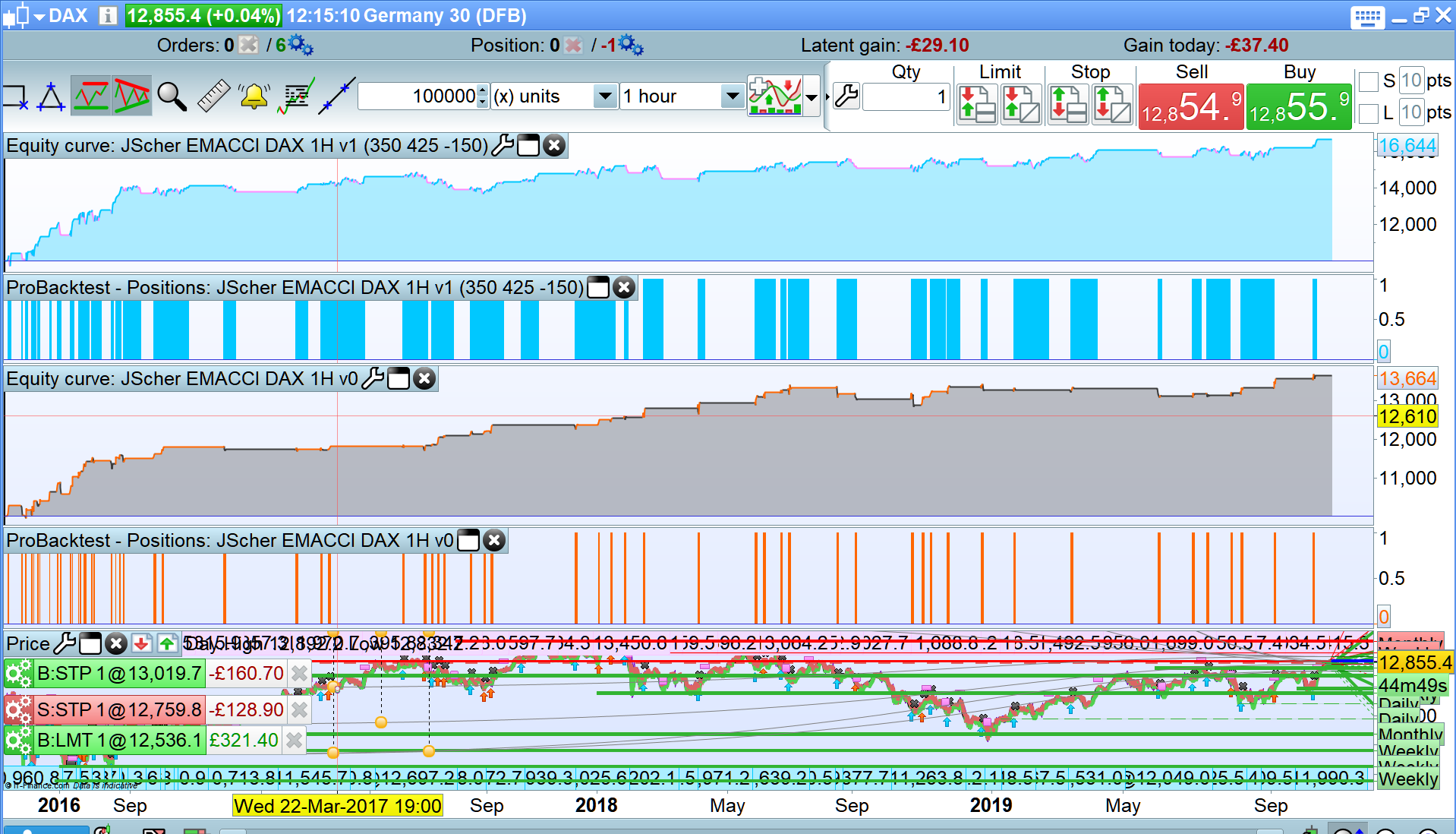This screenshot has height=834, width=1456.
Task: Close the Equity curve v1 panel
Action: pos(555,145)
